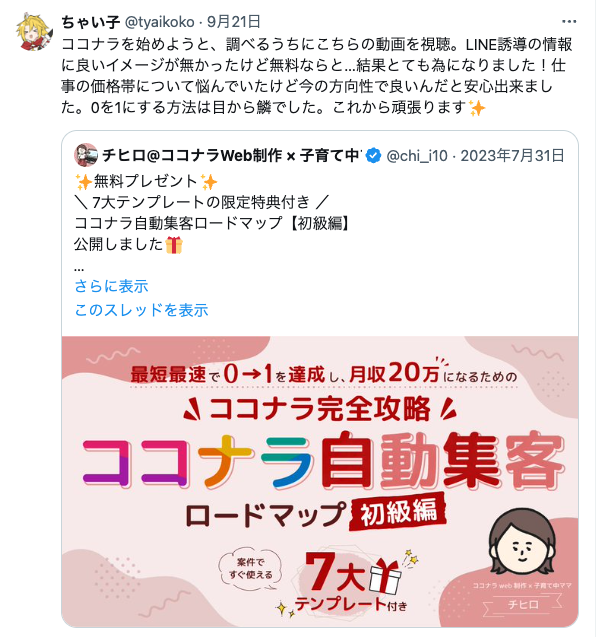Click the sparkle emoji after 頑張ります

[477, 108]
